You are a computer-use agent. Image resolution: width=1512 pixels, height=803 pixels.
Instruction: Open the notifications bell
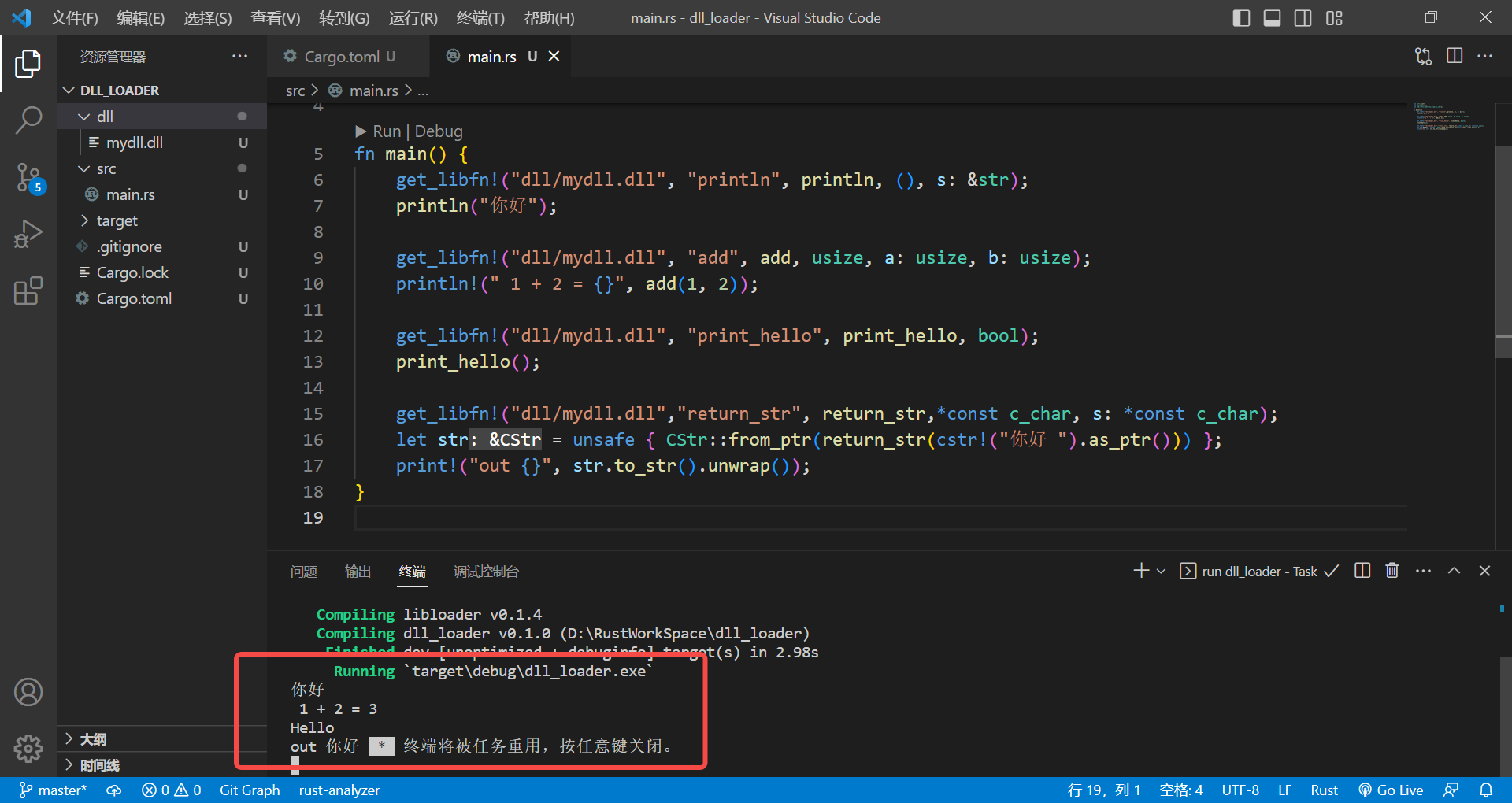(x=1486, y=790)
